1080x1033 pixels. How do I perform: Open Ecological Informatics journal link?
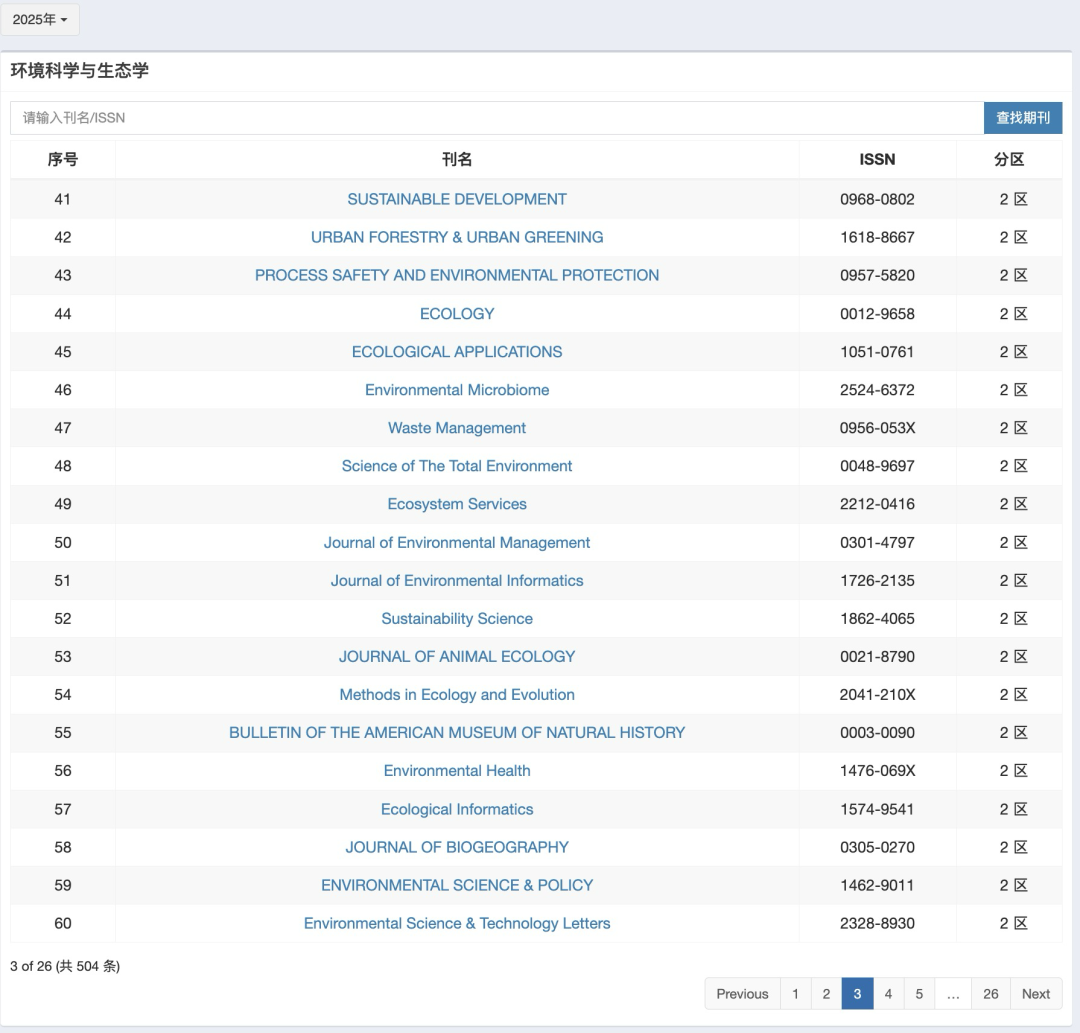(x=457, y=809)
